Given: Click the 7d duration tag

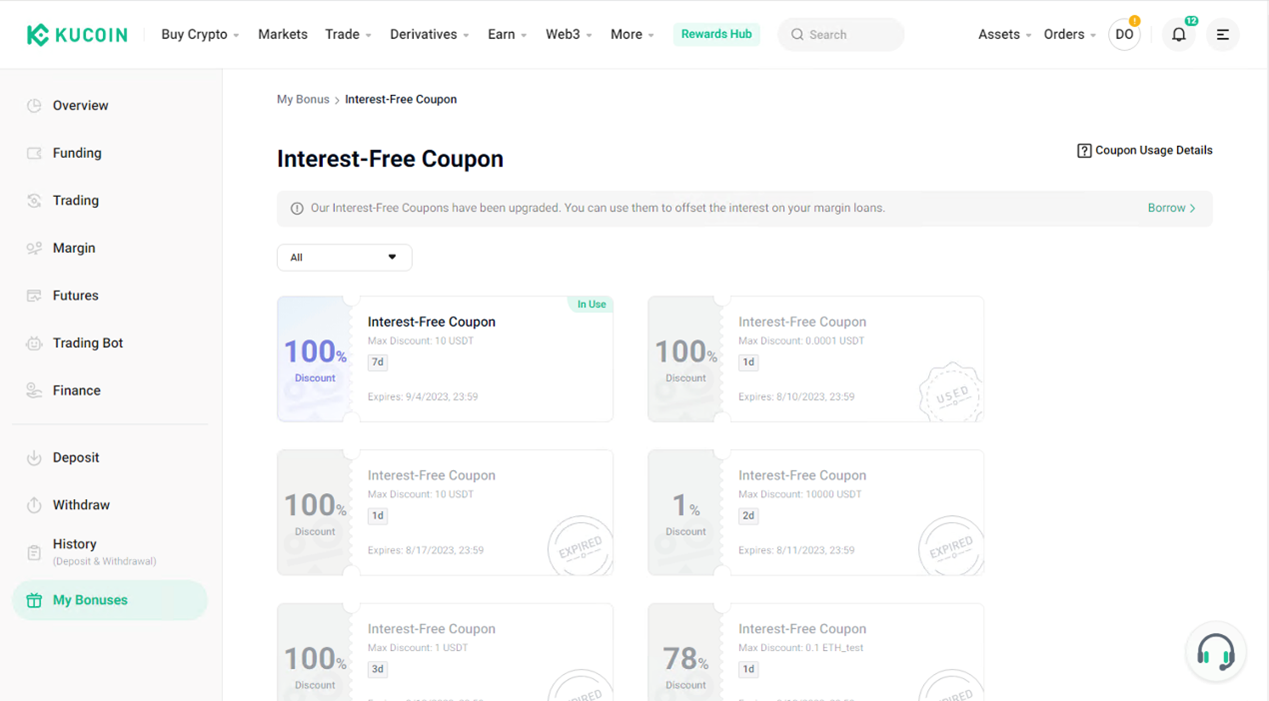Looking at the screenshot, I should (377, 362).
